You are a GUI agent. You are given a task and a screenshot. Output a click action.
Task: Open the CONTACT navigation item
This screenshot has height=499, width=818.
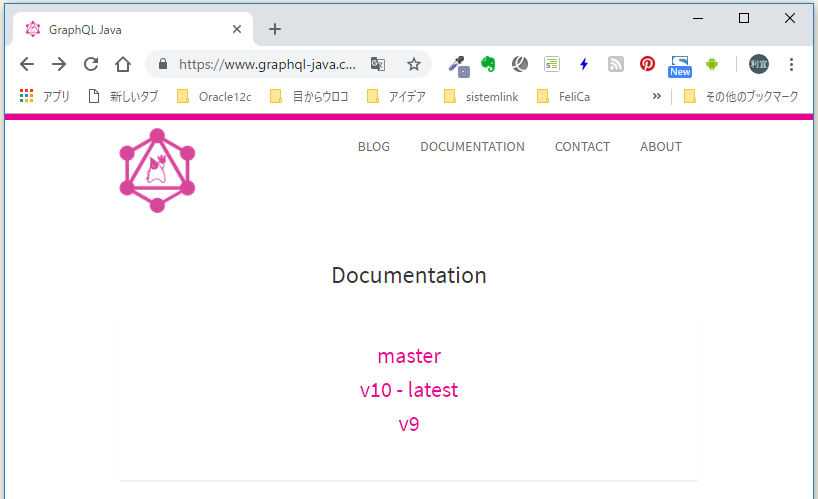pos(582,147)
